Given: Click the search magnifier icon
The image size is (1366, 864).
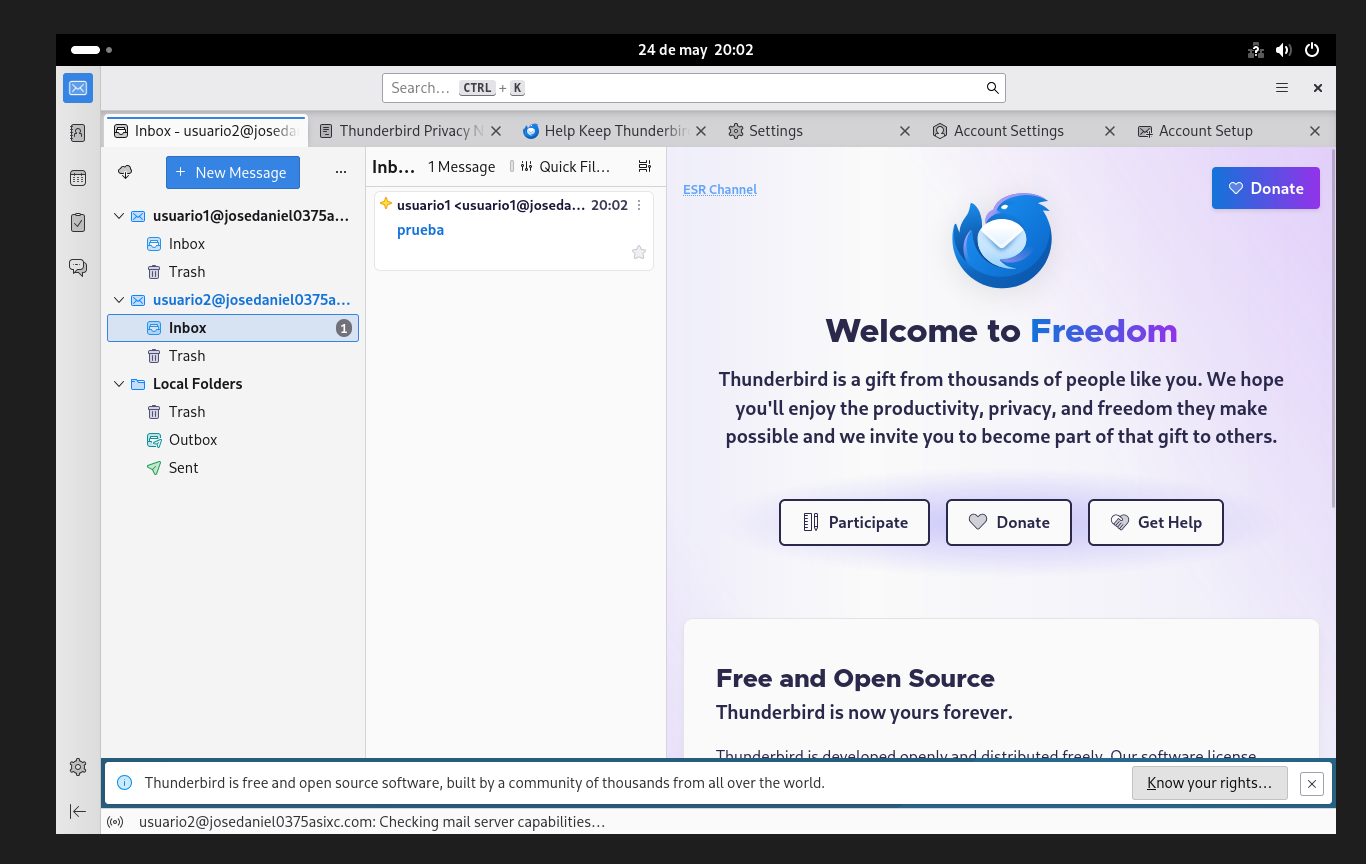Looking at the screenshot, I should 993,88.
